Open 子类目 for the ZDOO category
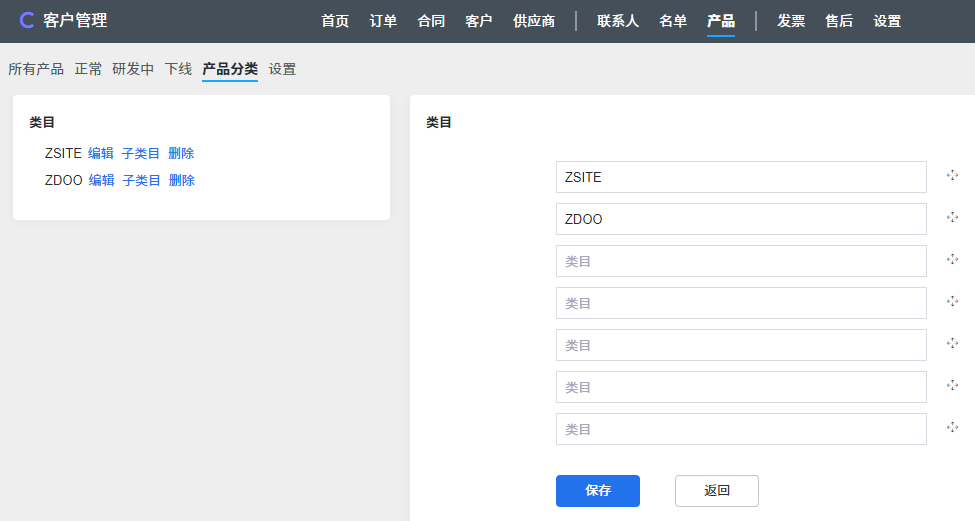The height and width of the screenshot is (521, 975). tap(142, 180)
